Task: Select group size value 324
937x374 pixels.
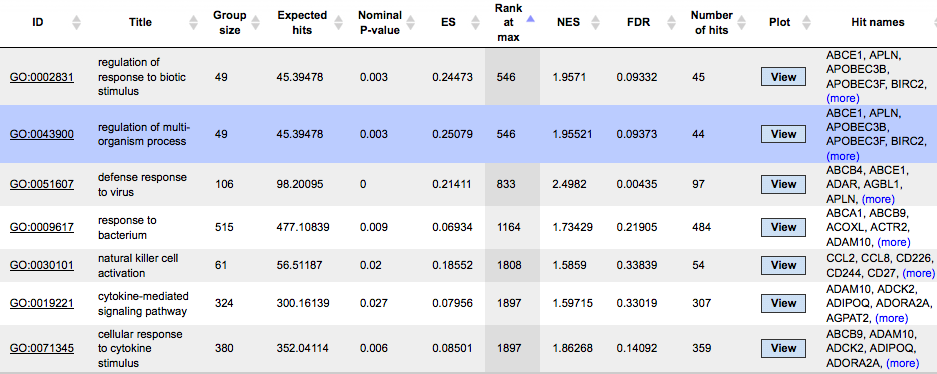Action: (x=224, y=304)
